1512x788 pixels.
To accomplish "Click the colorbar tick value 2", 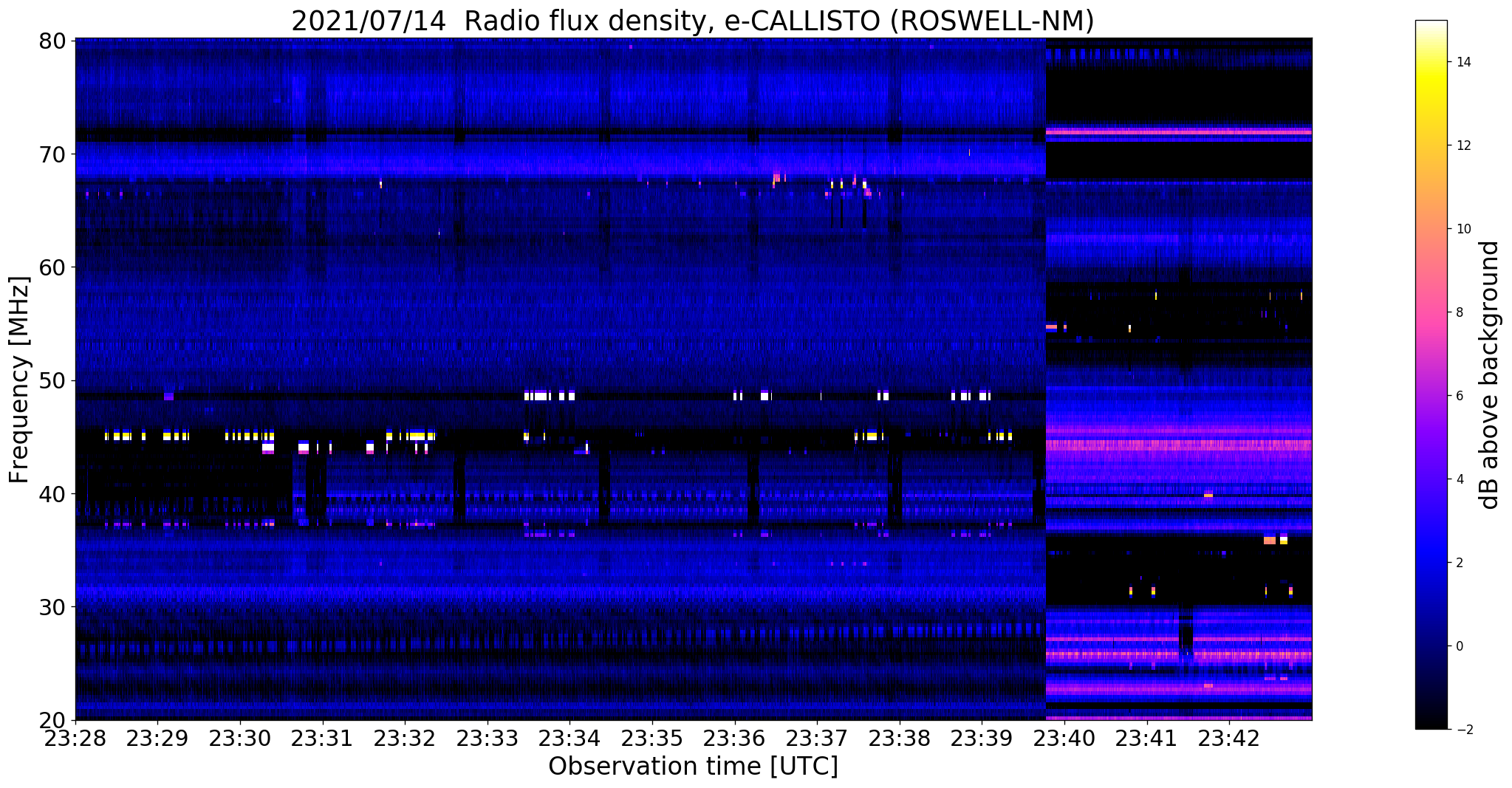I will [1459, 563].
